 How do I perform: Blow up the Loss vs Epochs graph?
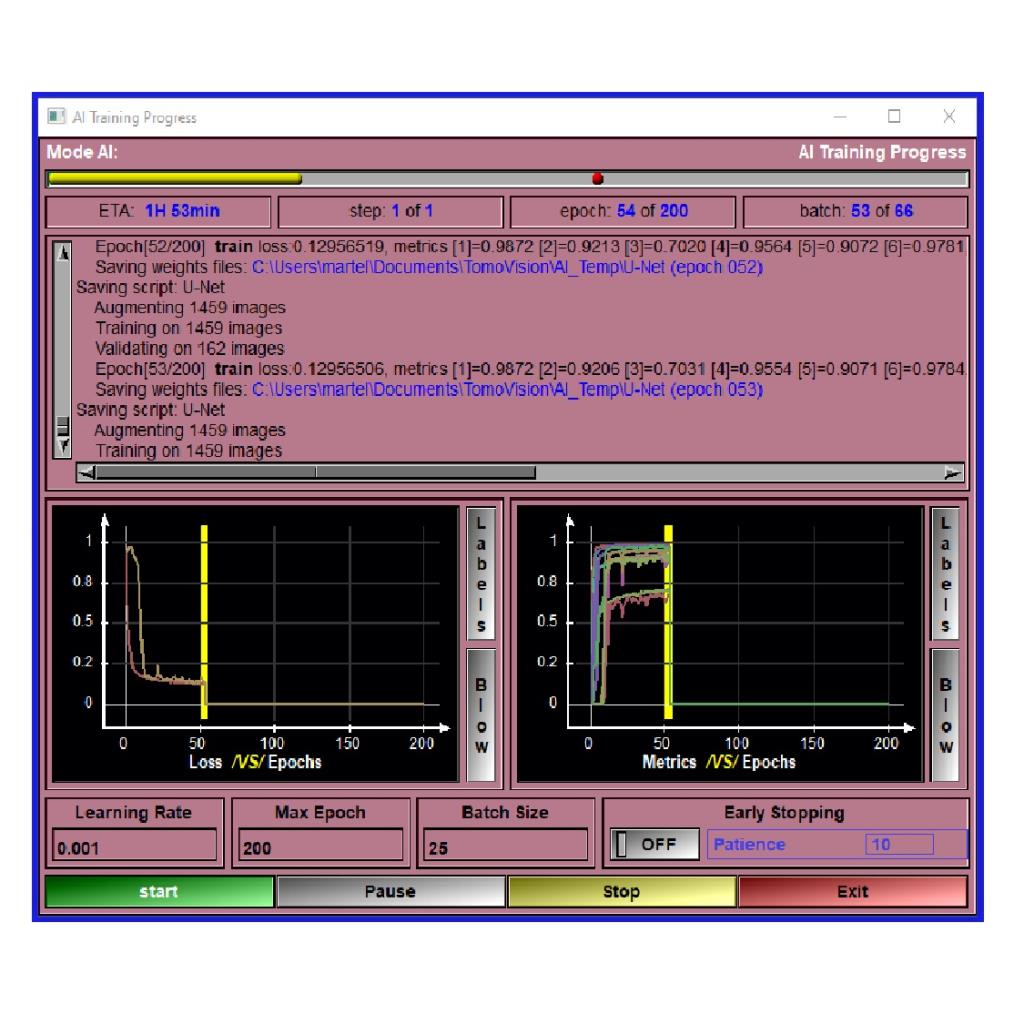[x=481, y=714]
